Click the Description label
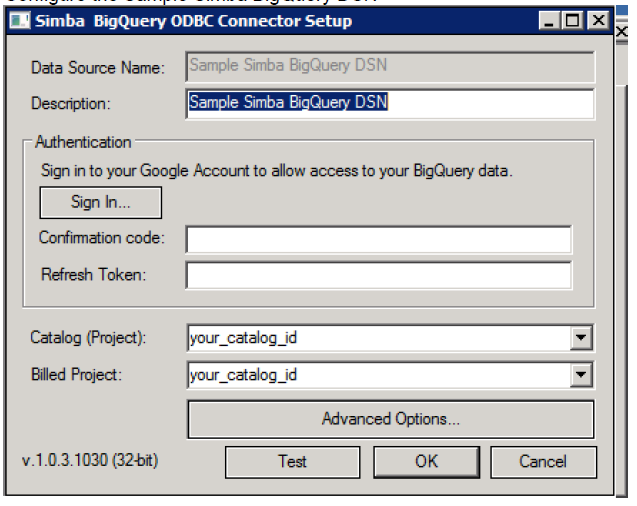The height and width of the screenshot is (506, 637). click(x=71, y=104)
